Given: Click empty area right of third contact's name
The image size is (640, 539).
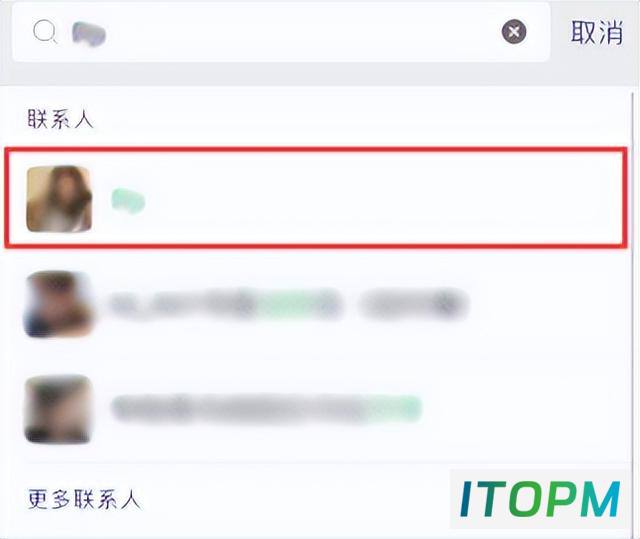Looking at the screenshot, I should pyautogui.click(x=524, y=409).
